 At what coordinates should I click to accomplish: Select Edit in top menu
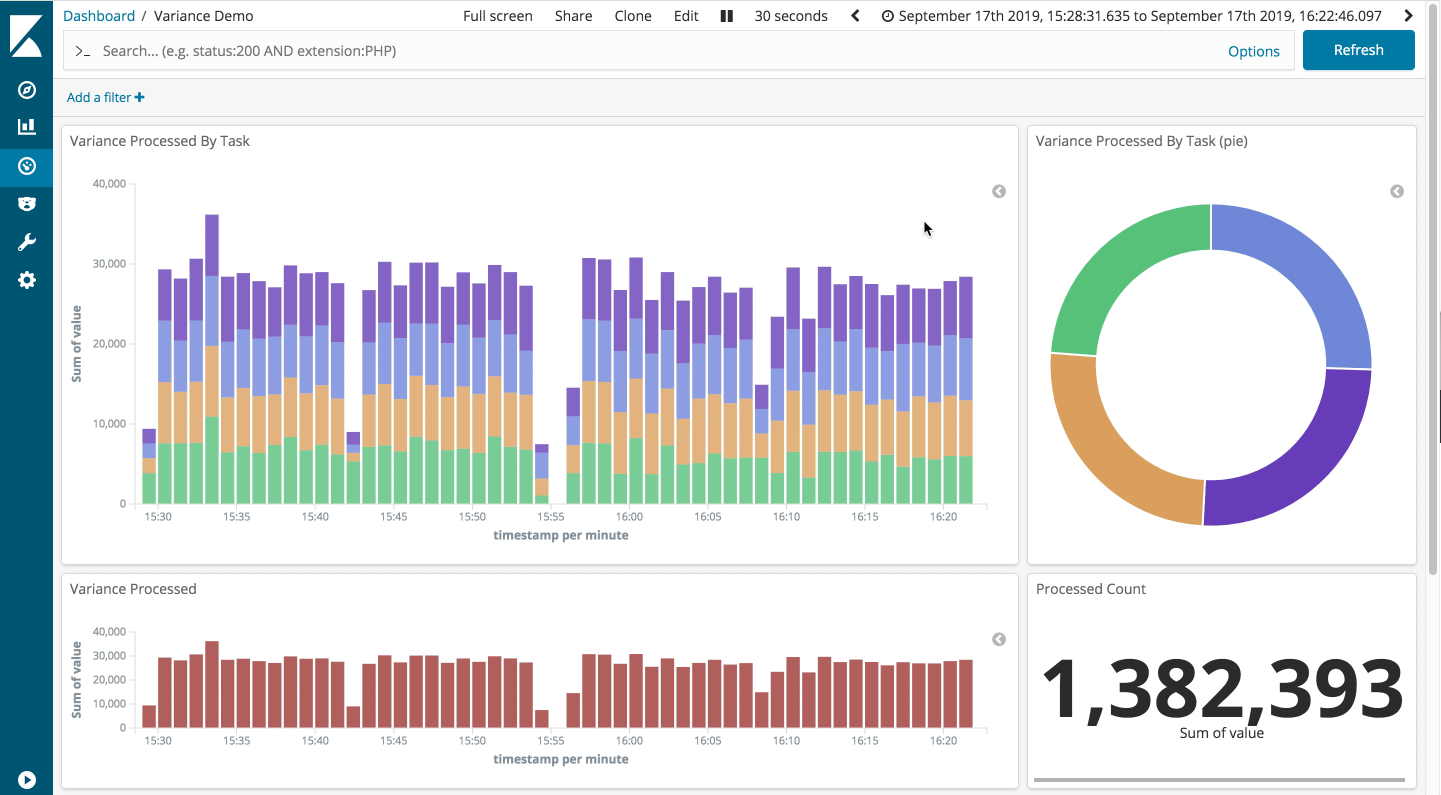coord(686,16)
